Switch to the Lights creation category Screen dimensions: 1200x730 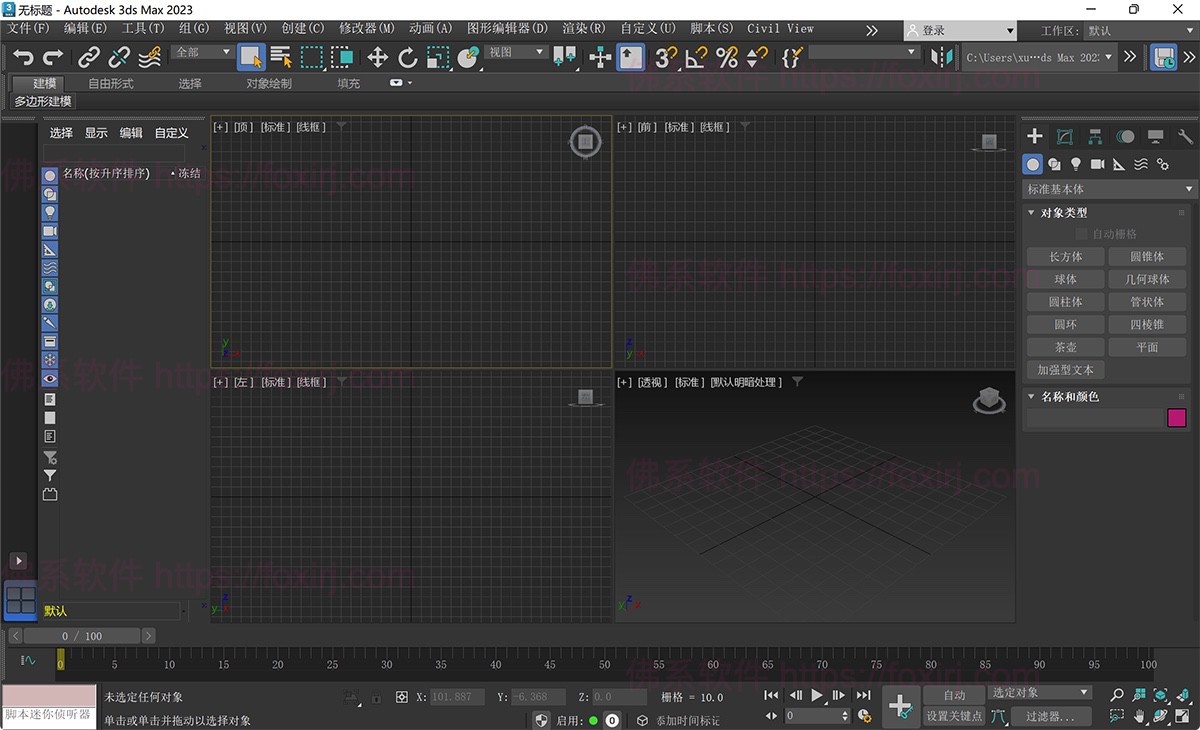1076,163
